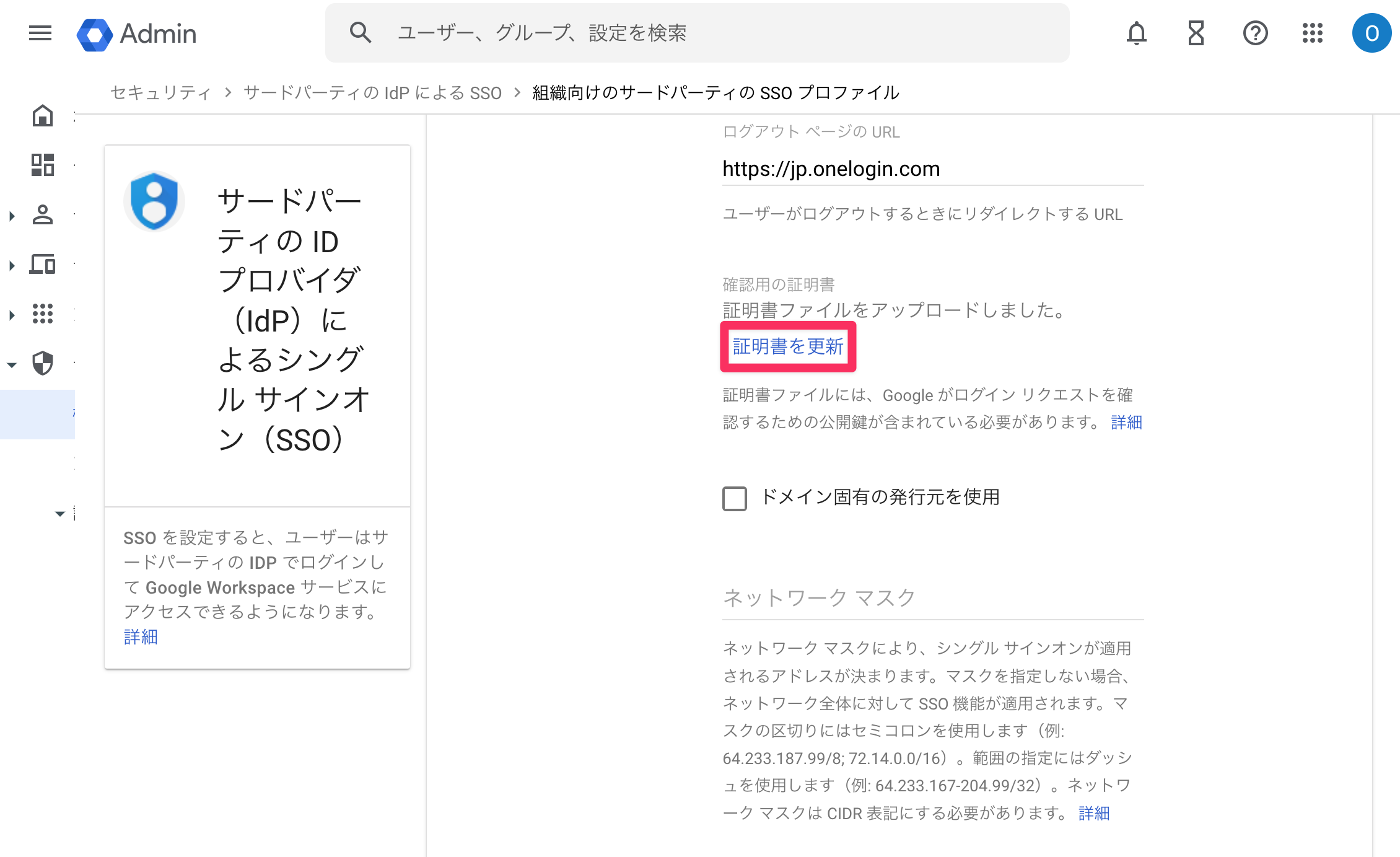
Task: Open the Apps dots icon in sidebar
Action: [x=43, y=314]
